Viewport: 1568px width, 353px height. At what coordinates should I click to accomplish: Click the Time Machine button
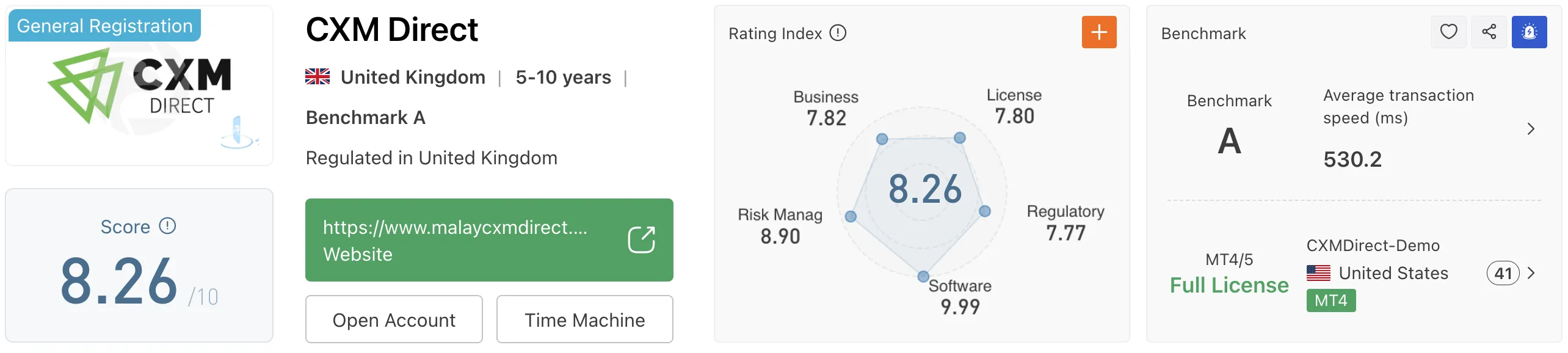coord(584,319)
